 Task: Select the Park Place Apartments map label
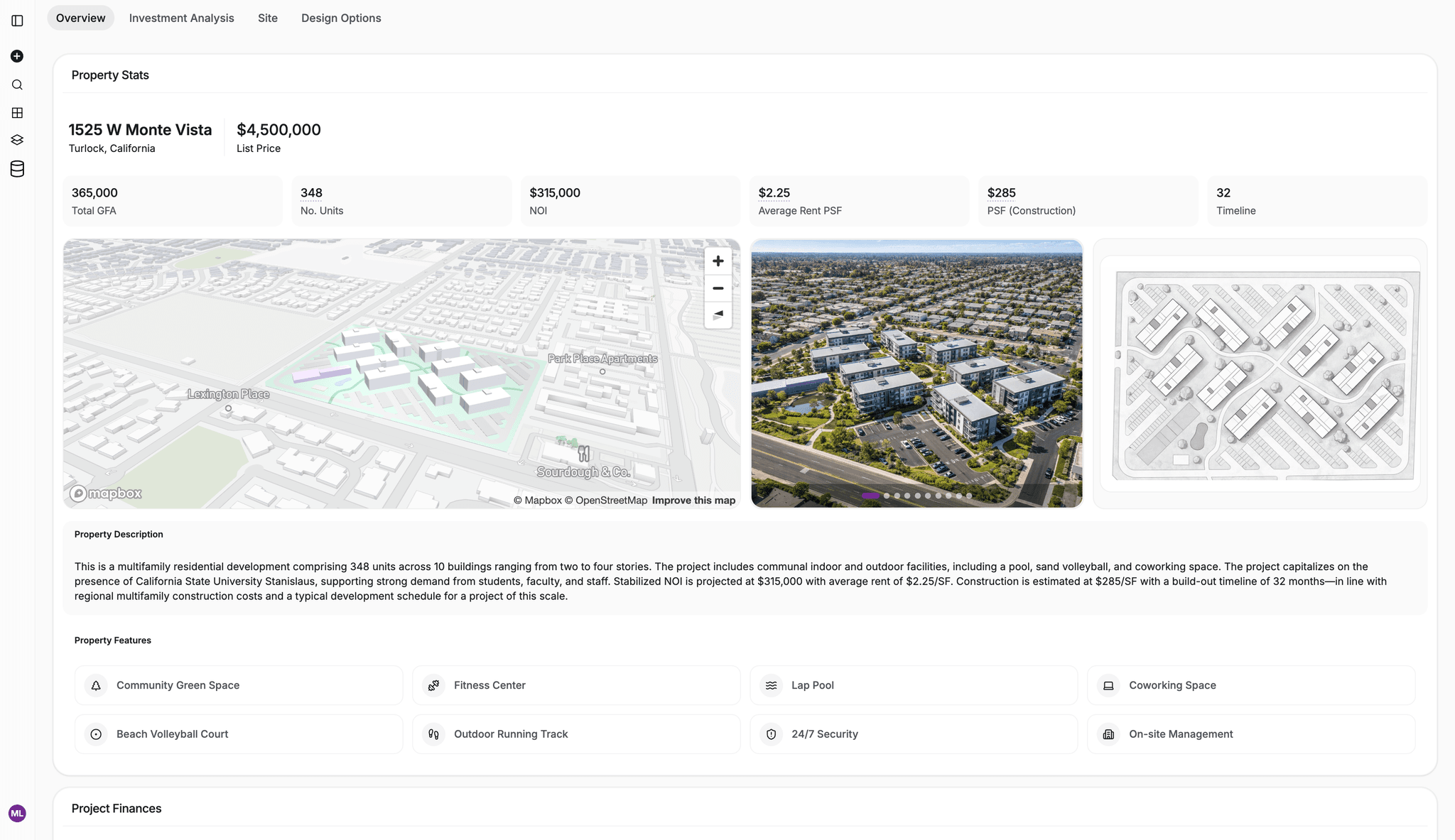602,359
